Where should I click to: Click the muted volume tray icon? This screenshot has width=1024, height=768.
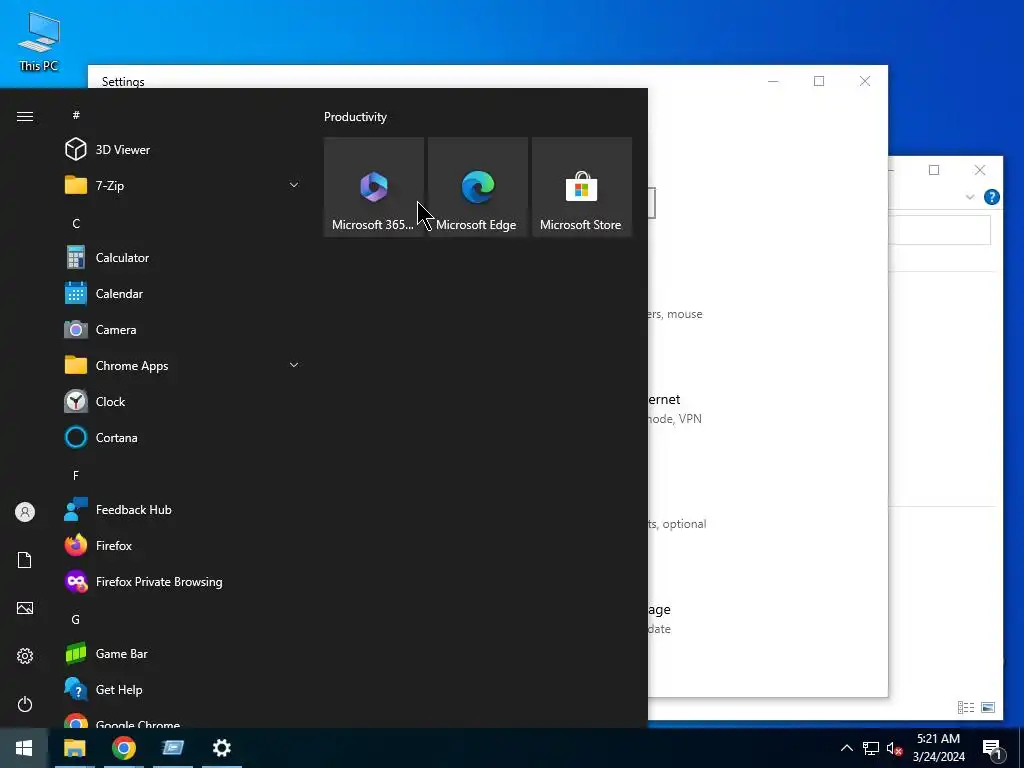click(894, 748)
